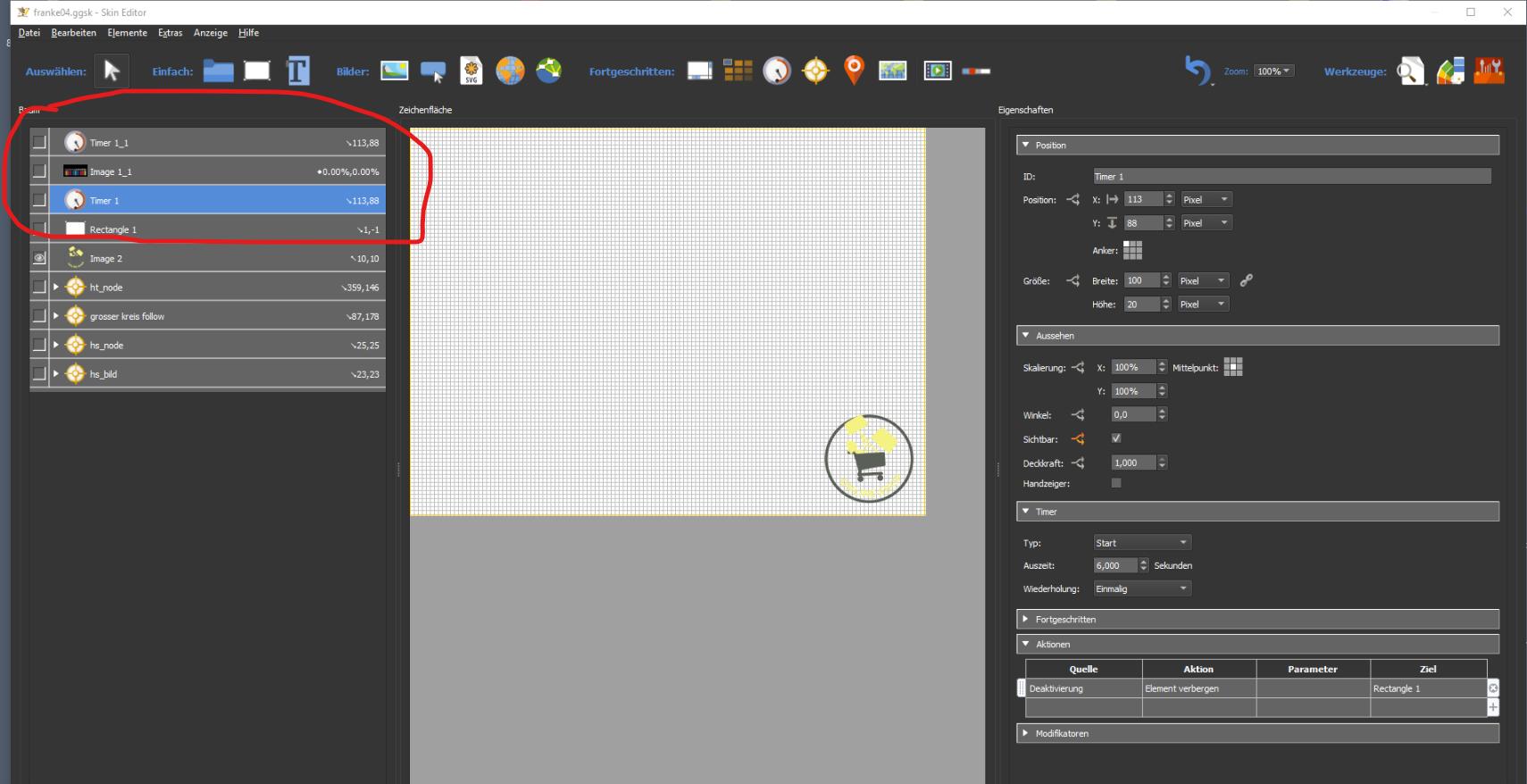Image resolution: width=1527 pixels, height=784 pixels.
Task: Open the Find search tool
Action: tap(1411, 71)
